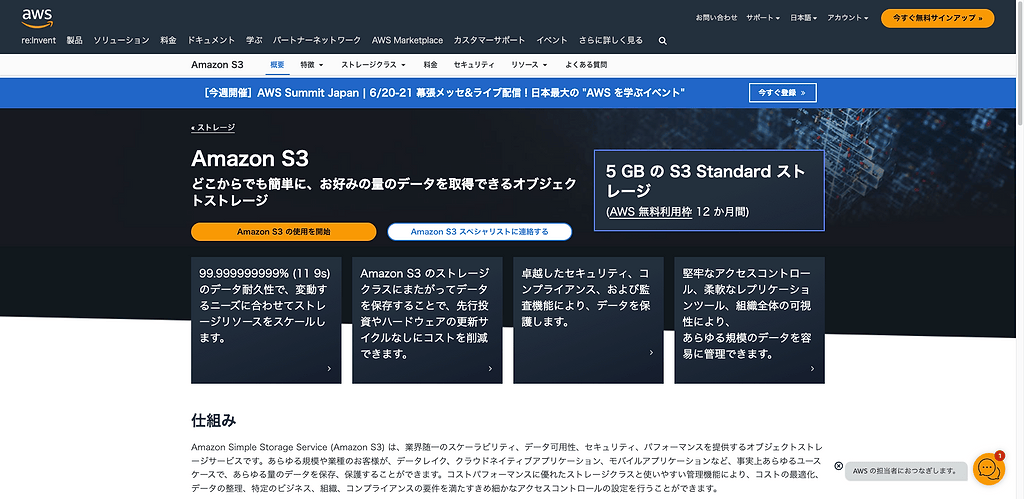The height and width of the screenshot is (499, 1024).
Task: Click Amazon S3 スペシャリストに連絡する button
Action: click(x=479, y=232)
